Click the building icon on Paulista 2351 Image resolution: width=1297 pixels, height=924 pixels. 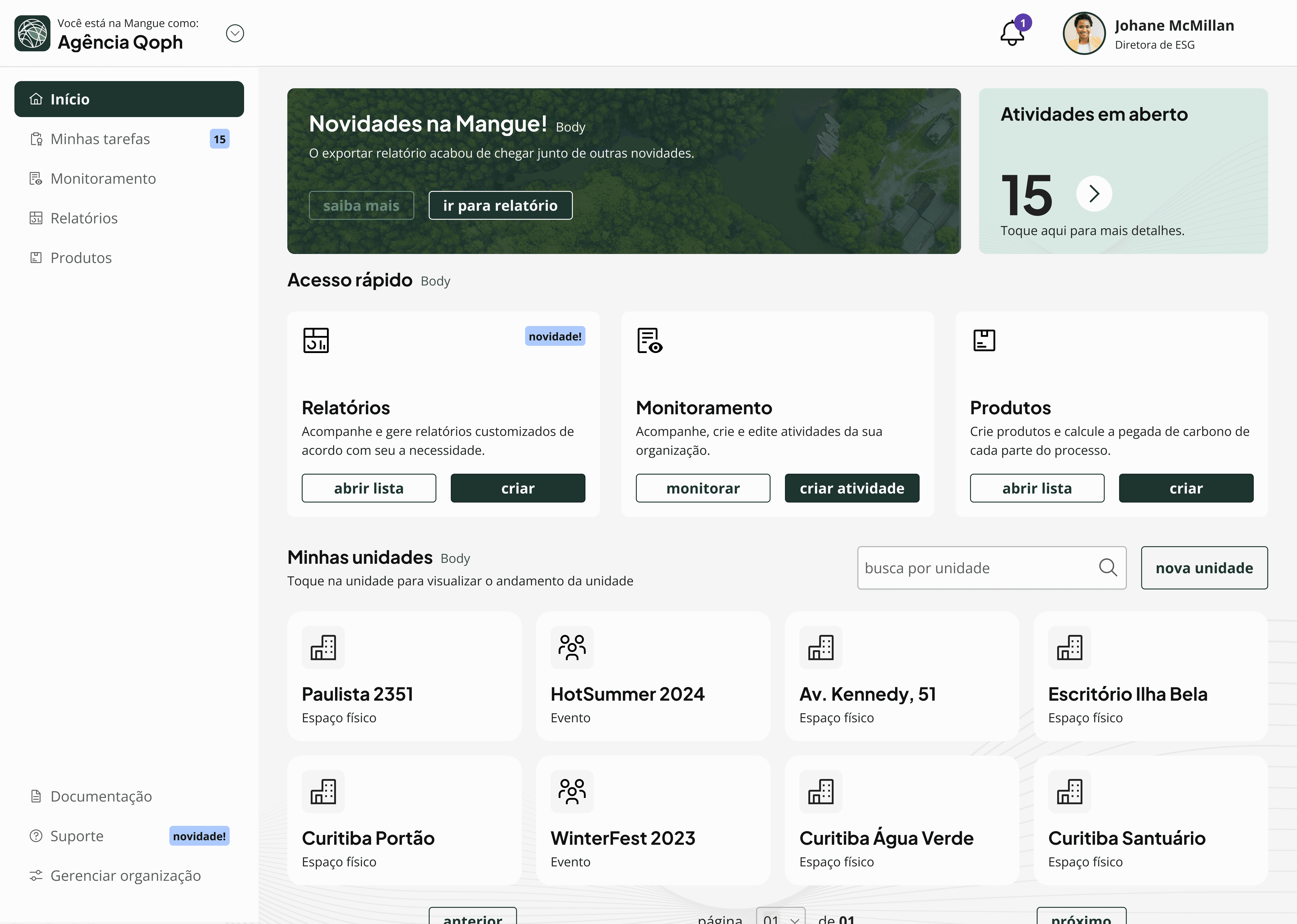pos(323,648)
